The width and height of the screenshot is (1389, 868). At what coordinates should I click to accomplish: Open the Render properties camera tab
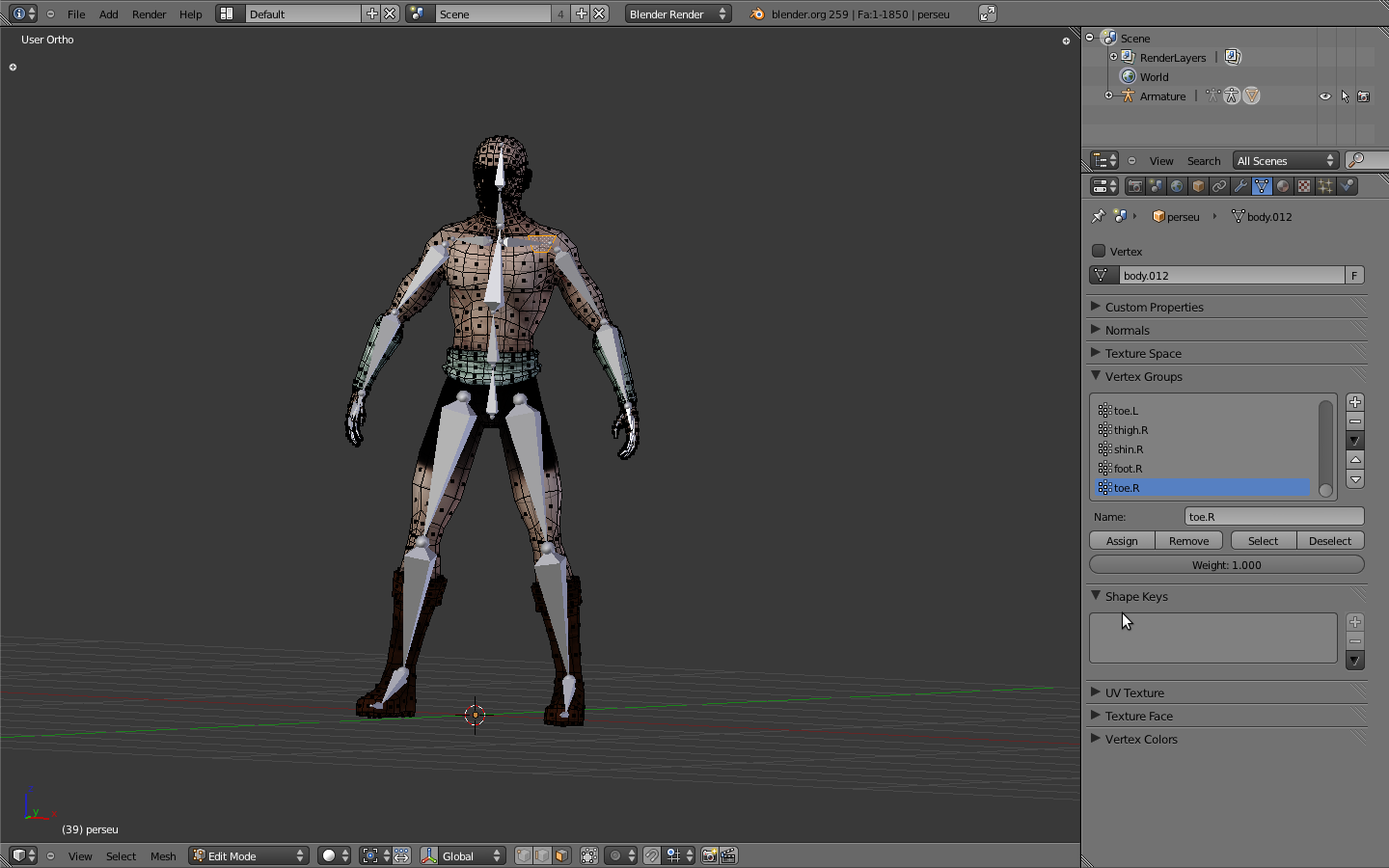point(1135,186)
